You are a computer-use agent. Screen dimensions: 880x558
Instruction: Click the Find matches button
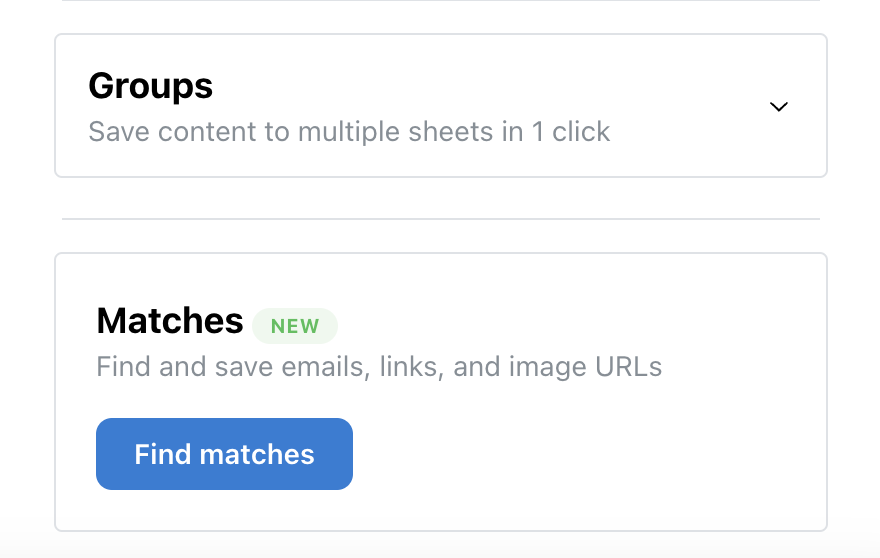pos(224,454)
